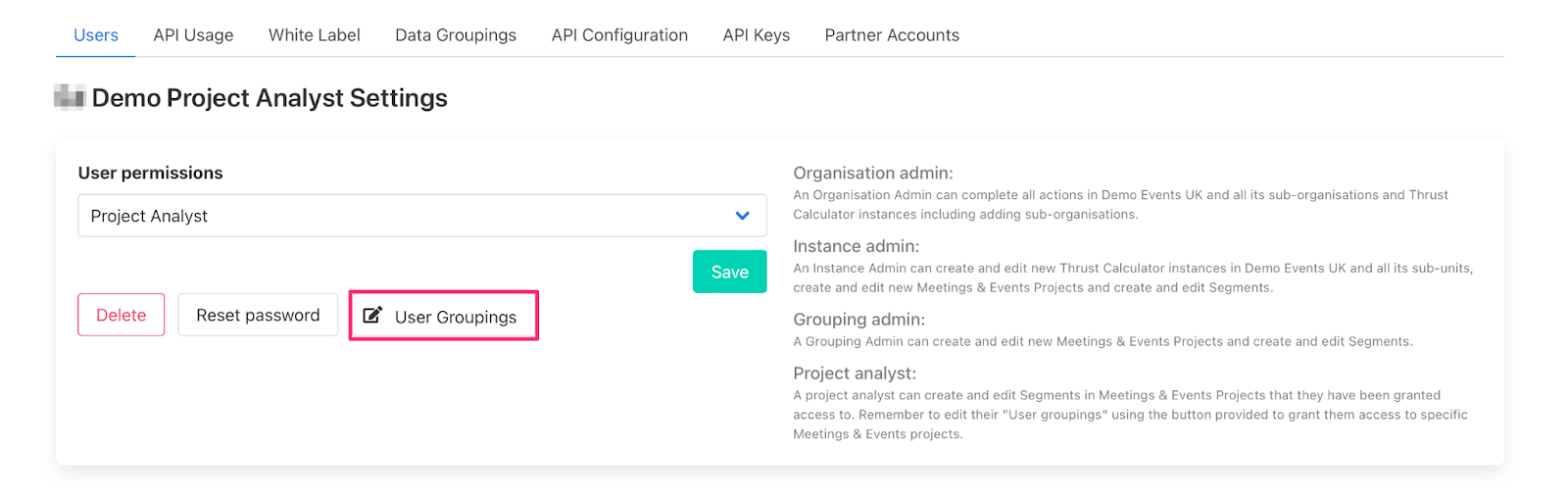
Task: Click the Demo Project Analyst Settings heading
Action: (269, 98)
